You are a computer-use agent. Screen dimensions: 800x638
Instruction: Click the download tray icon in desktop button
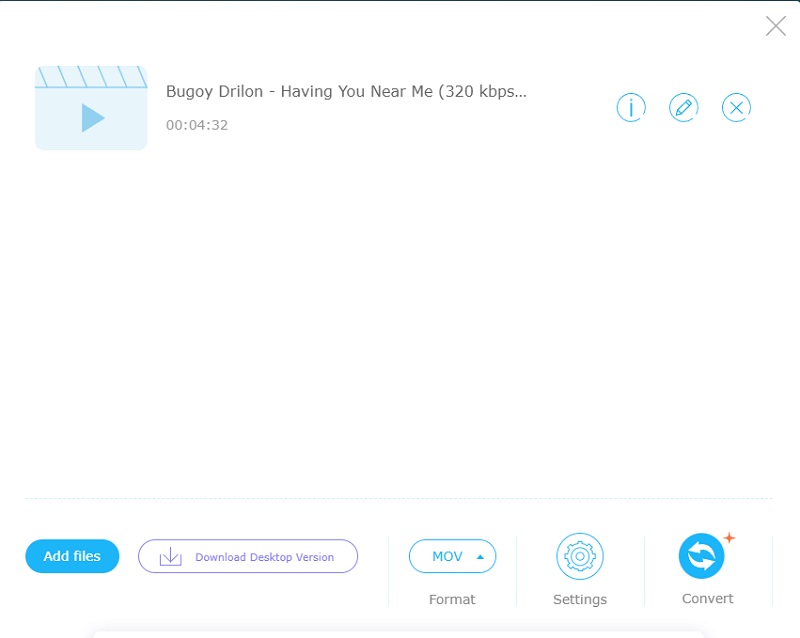171,557
